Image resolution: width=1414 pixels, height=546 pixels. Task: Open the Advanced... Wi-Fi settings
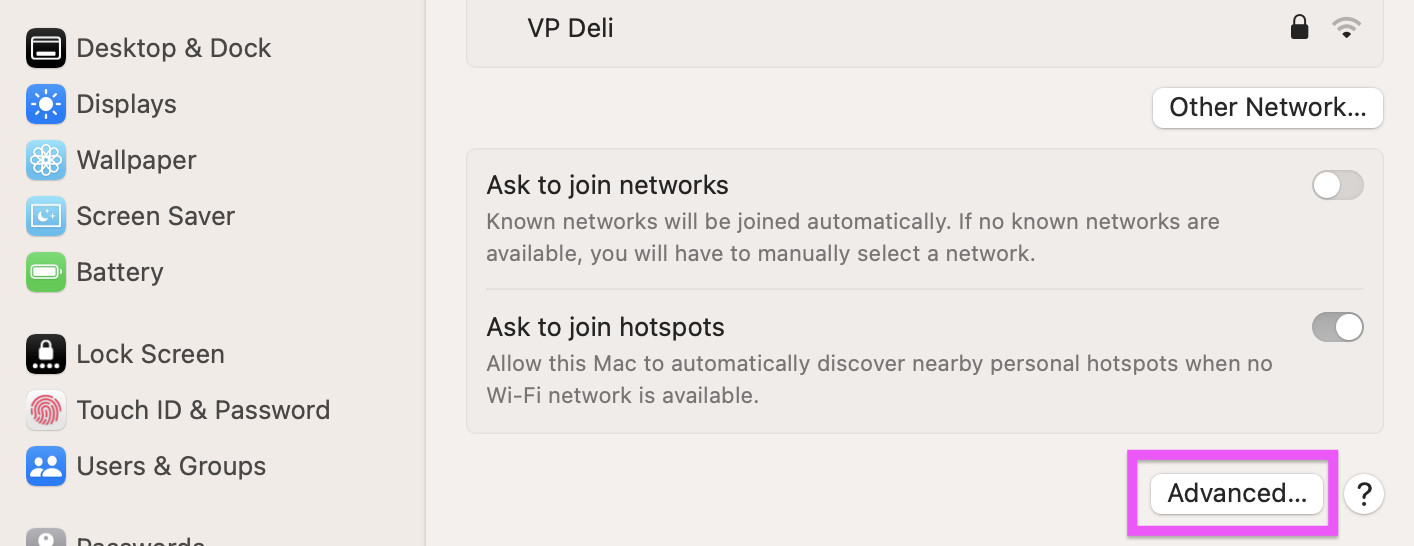(x=1237, y=493)
